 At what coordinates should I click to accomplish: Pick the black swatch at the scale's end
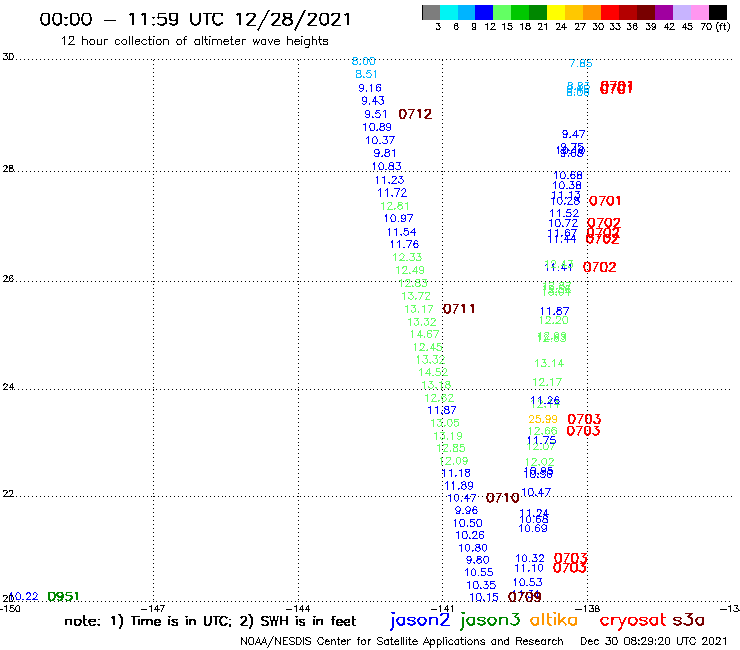(717, 12)
